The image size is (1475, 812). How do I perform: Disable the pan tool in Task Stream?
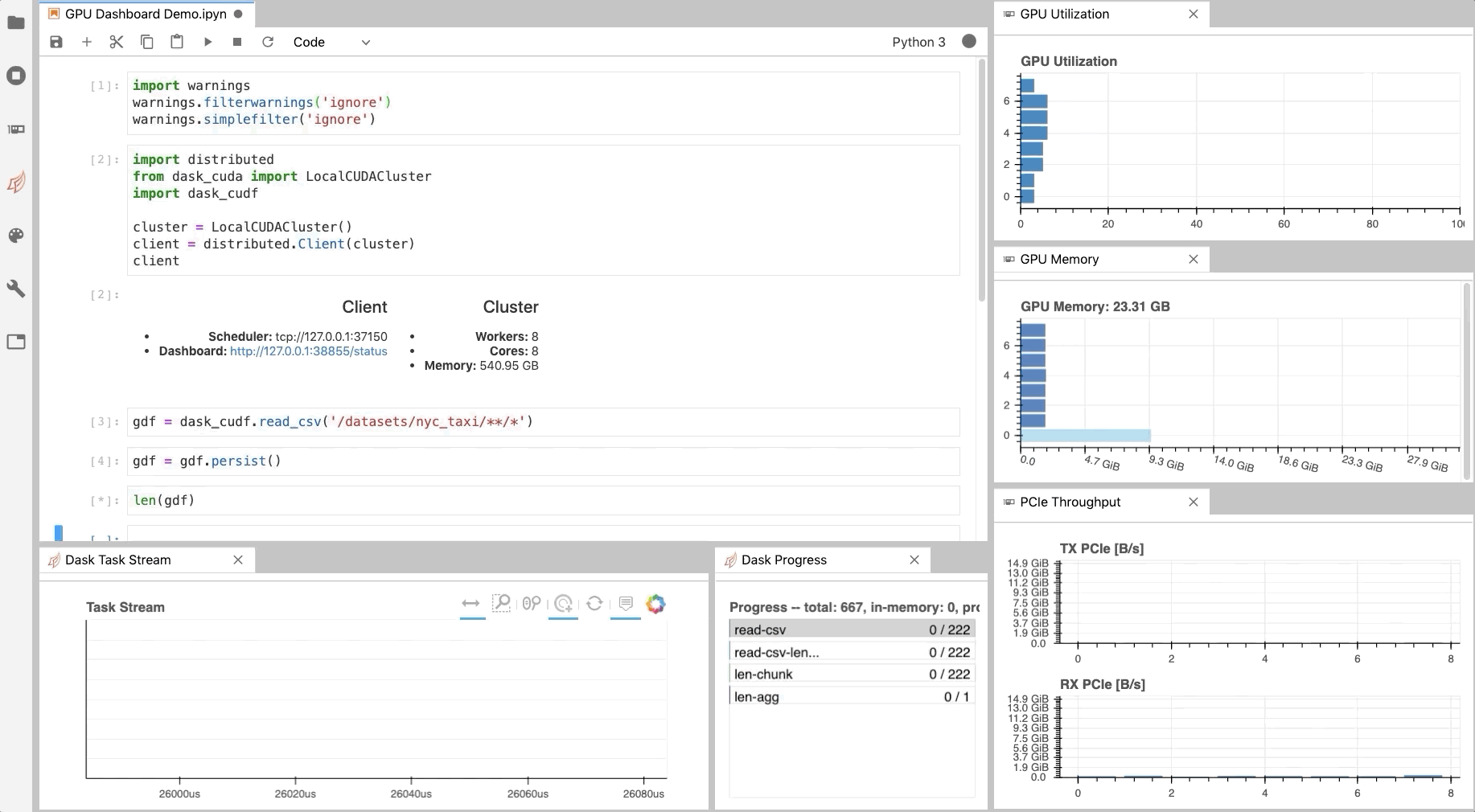pyautogui.click(x=472, y=604)
